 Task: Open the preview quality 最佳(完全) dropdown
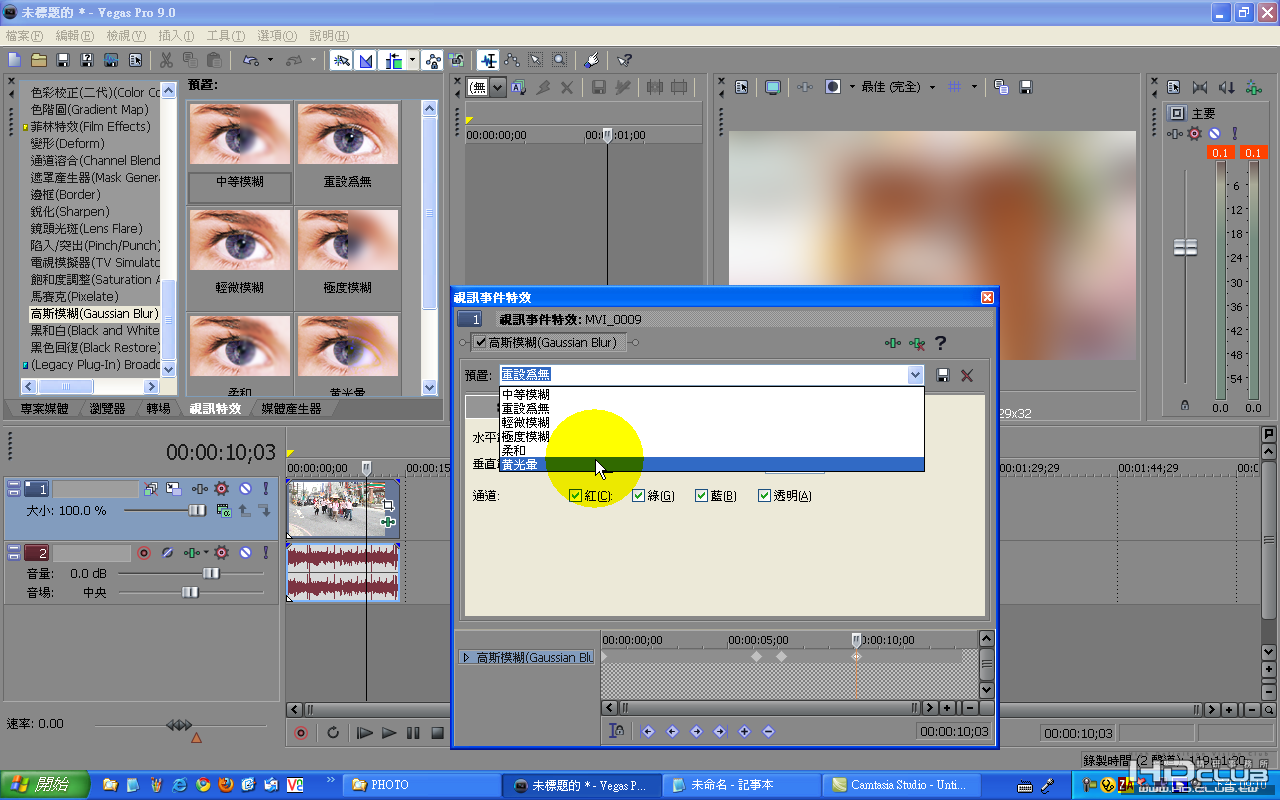pos(931,87)
